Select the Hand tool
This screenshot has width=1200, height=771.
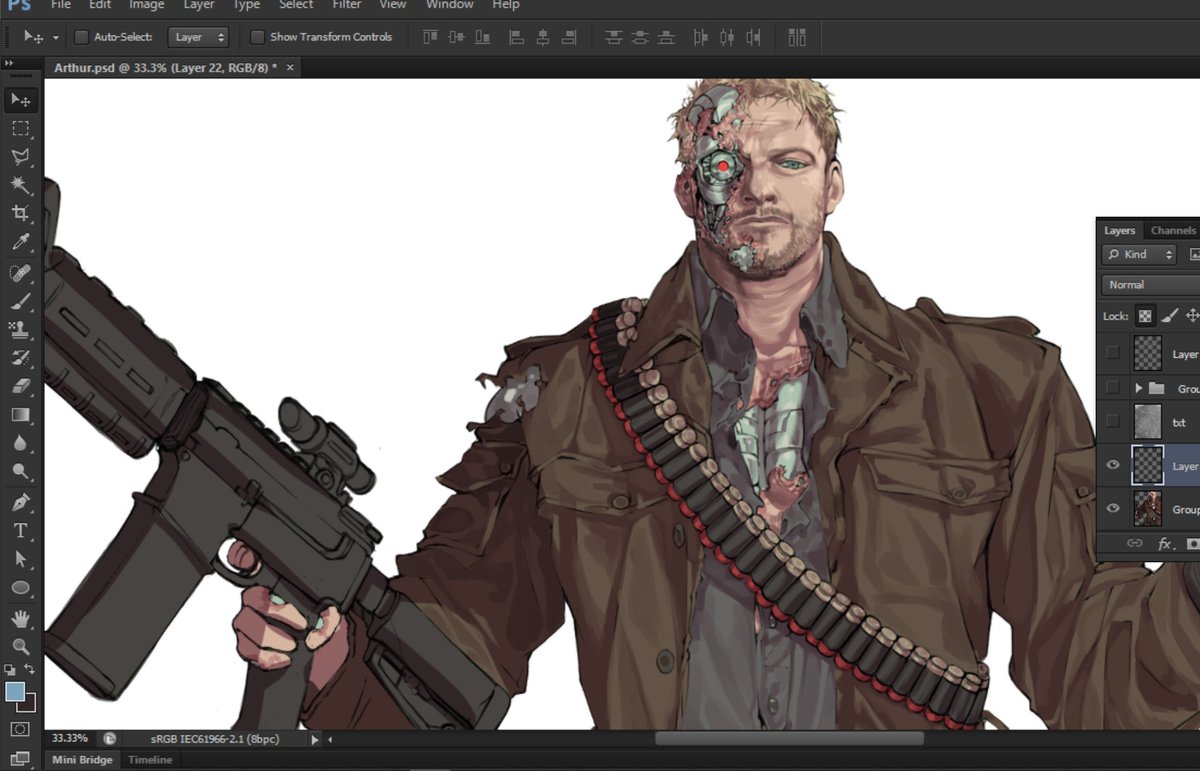20,618
